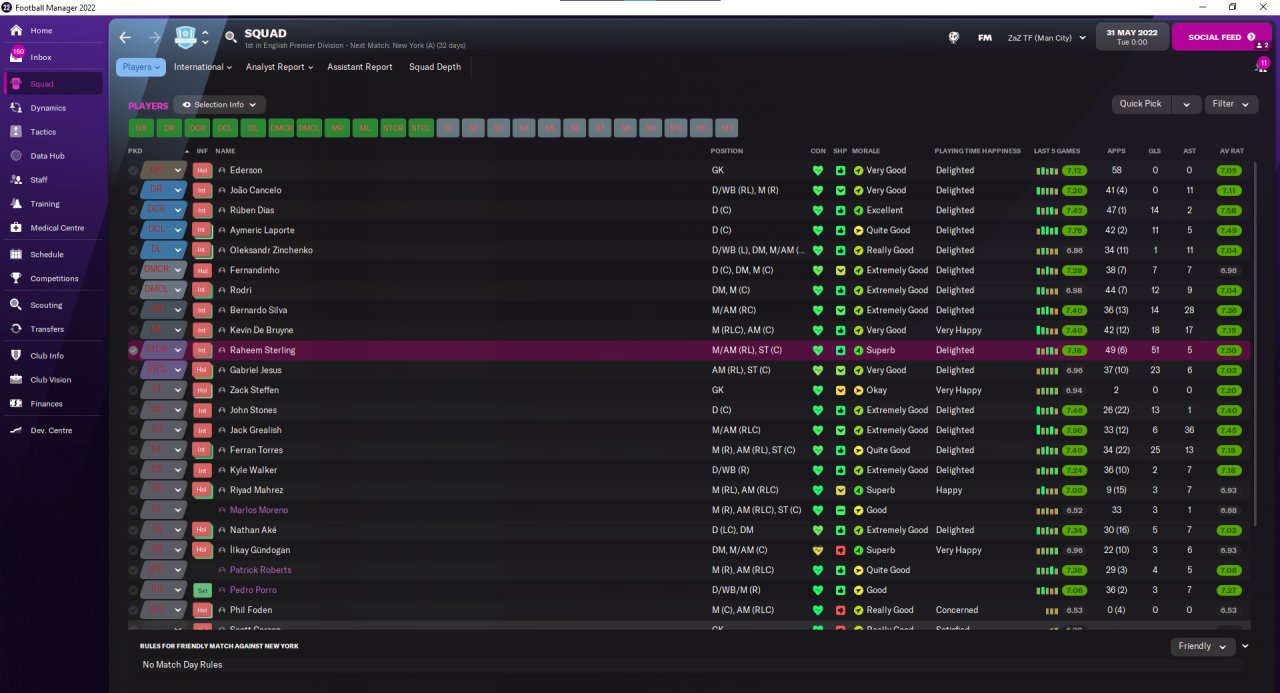Open the Analyst Report menu
1280x693 pixels.
280,67
